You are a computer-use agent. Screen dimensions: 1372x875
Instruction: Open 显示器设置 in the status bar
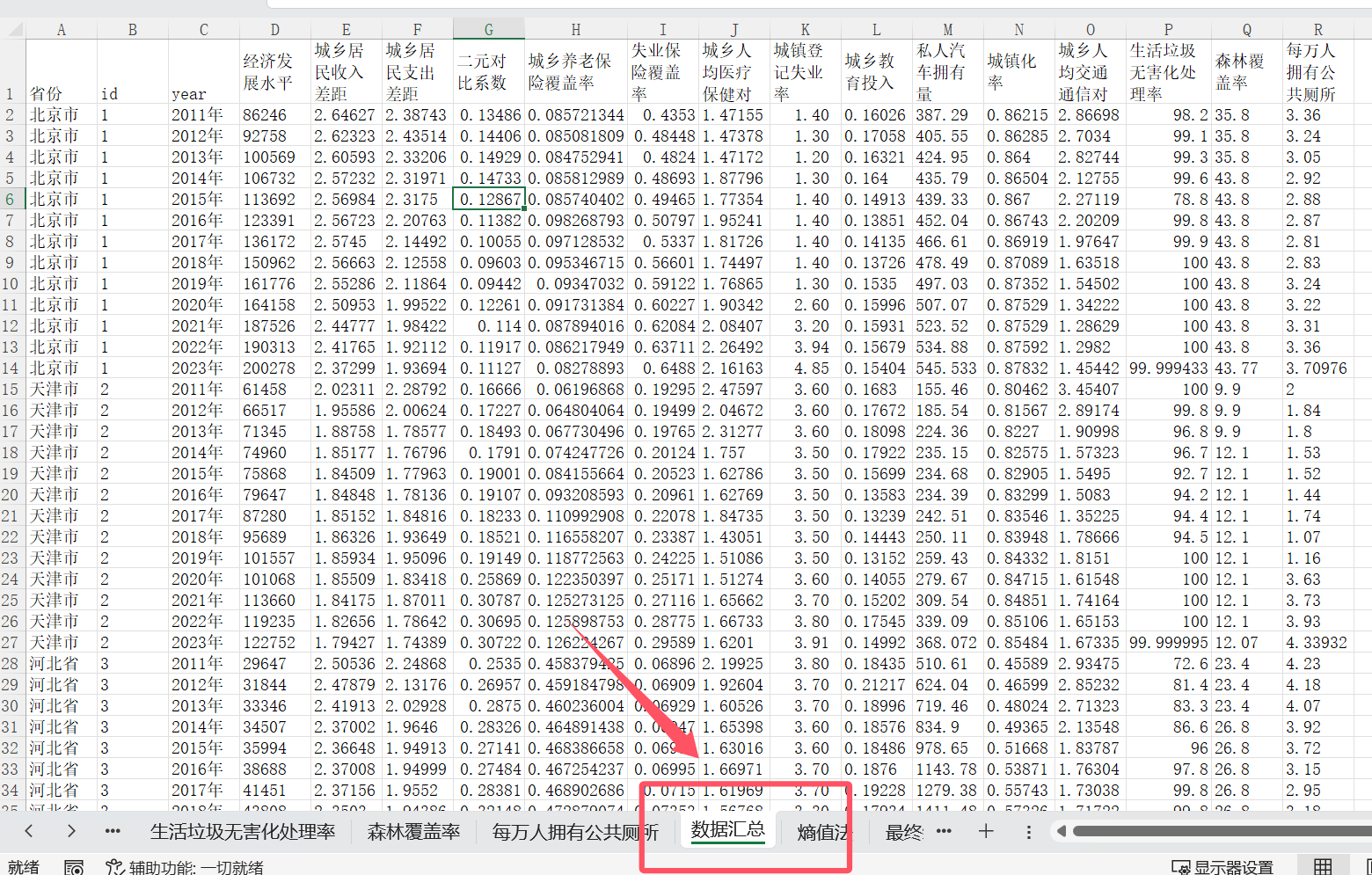pyautogui.click(x=1222, y=867)
